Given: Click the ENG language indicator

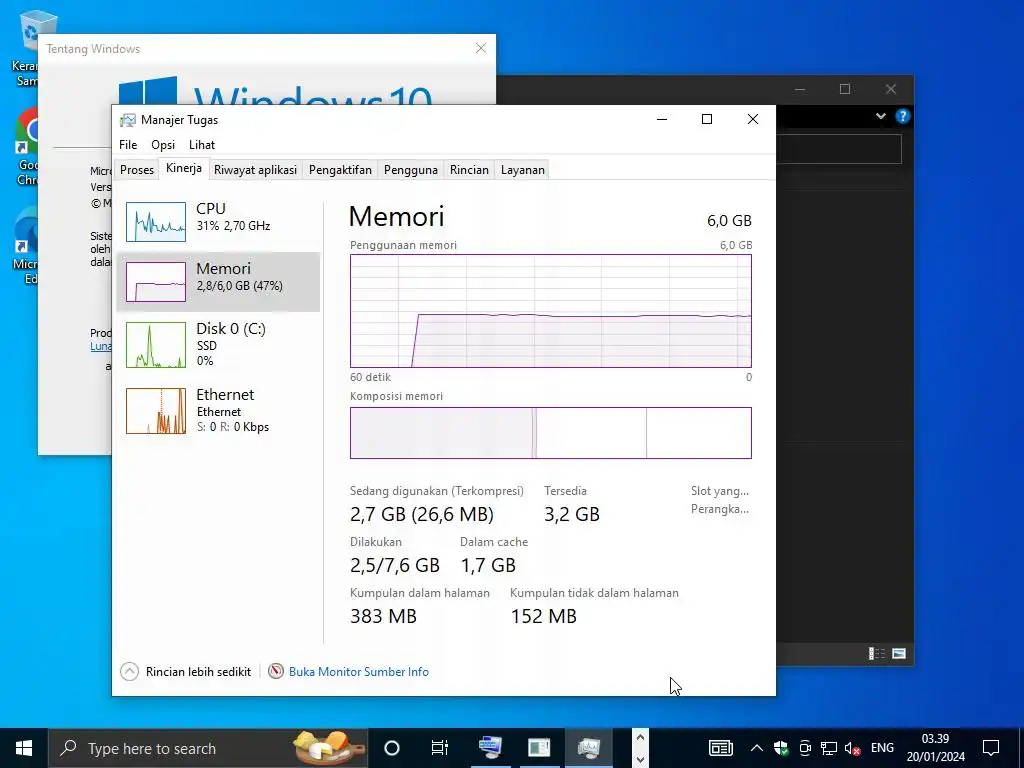Looking at the screenshot, I should click(x=882, y=748).
